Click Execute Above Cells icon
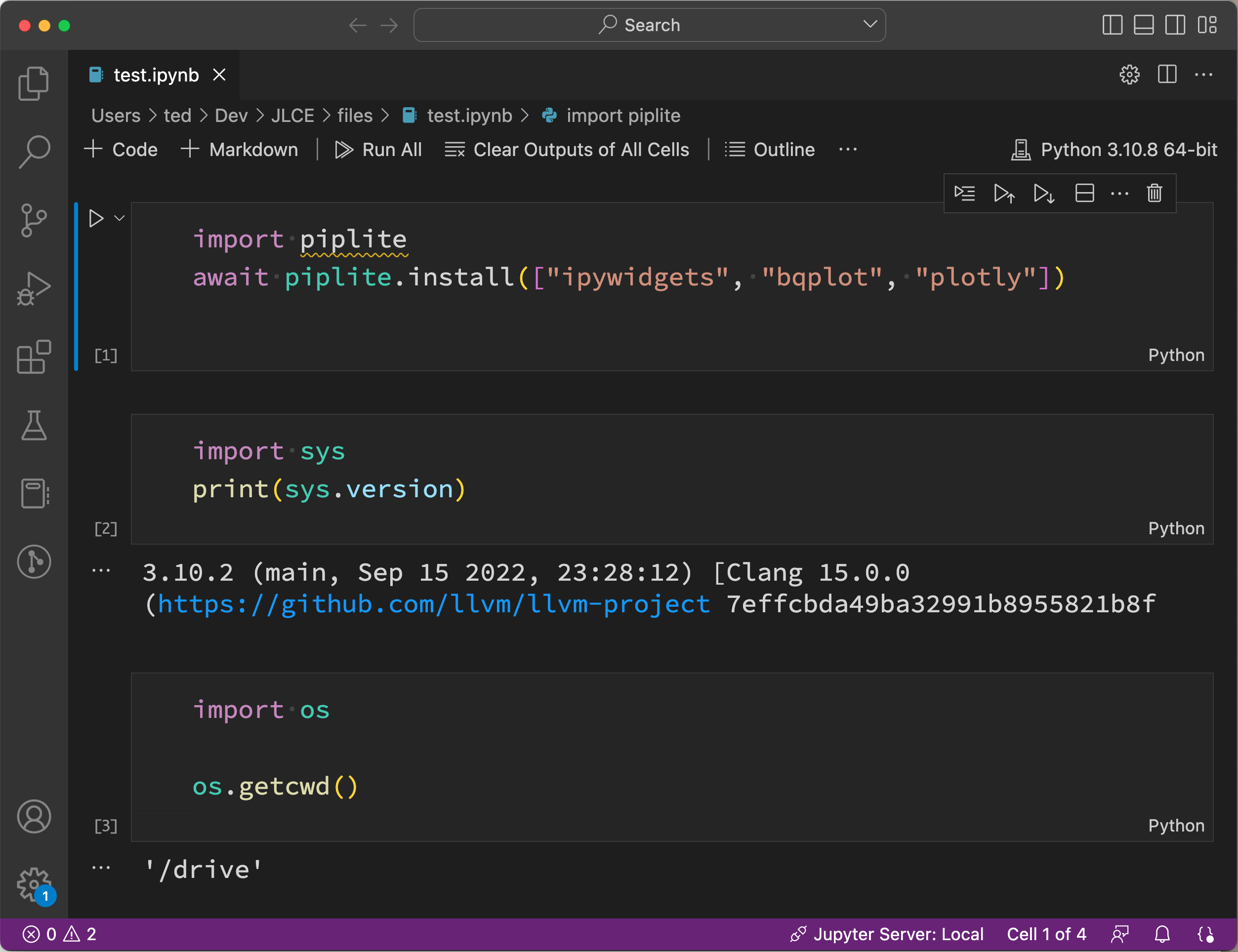The height and width of the screenshot is (952, 1238). tap(1004, 193)
